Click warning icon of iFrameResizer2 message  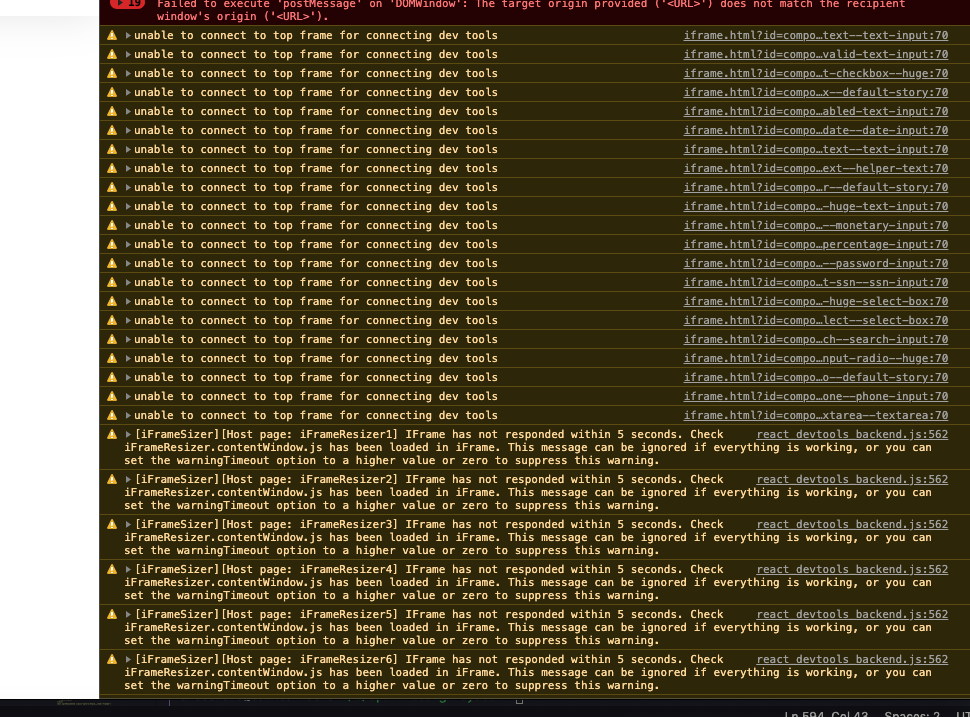tap(112, 479)
